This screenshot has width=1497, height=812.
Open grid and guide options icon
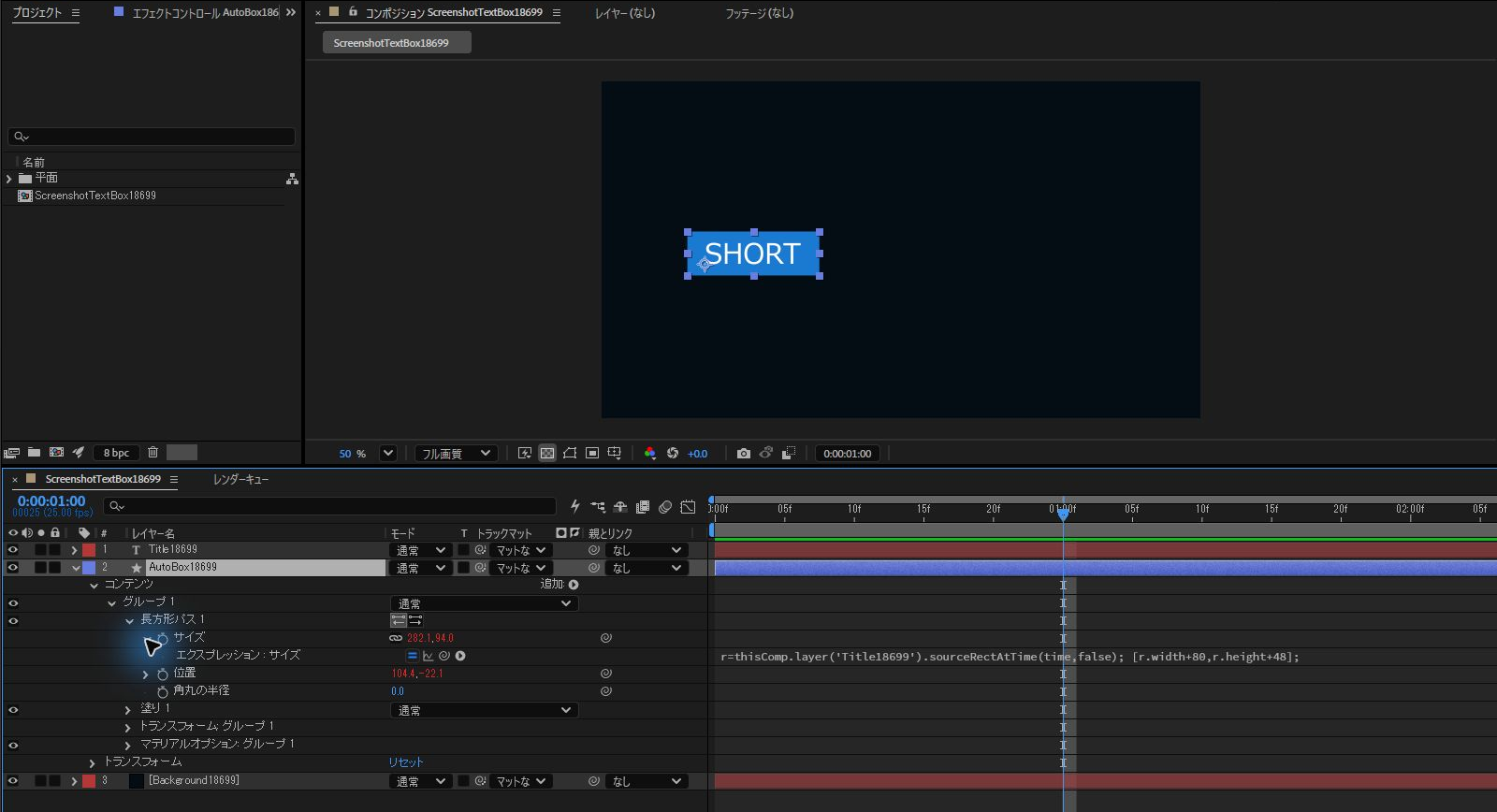point(615,454)
